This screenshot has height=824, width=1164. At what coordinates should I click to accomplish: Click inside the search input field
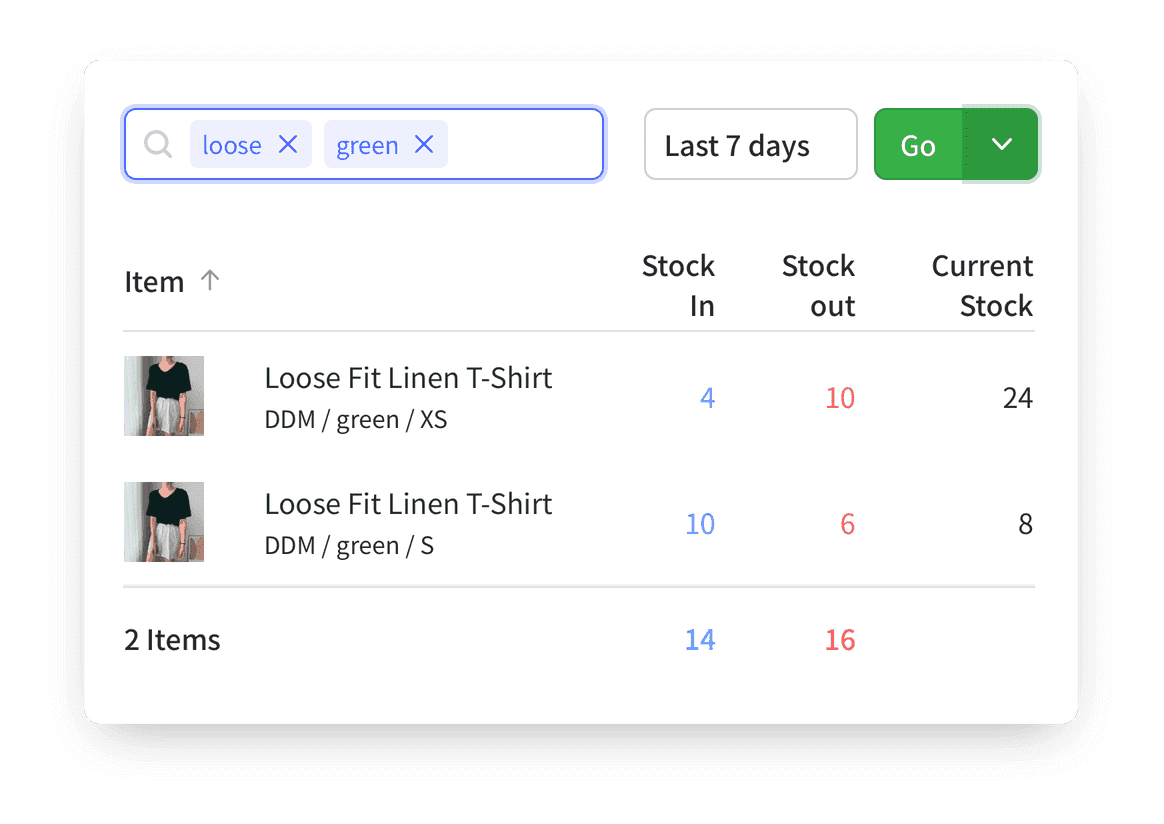pos(520,144)
